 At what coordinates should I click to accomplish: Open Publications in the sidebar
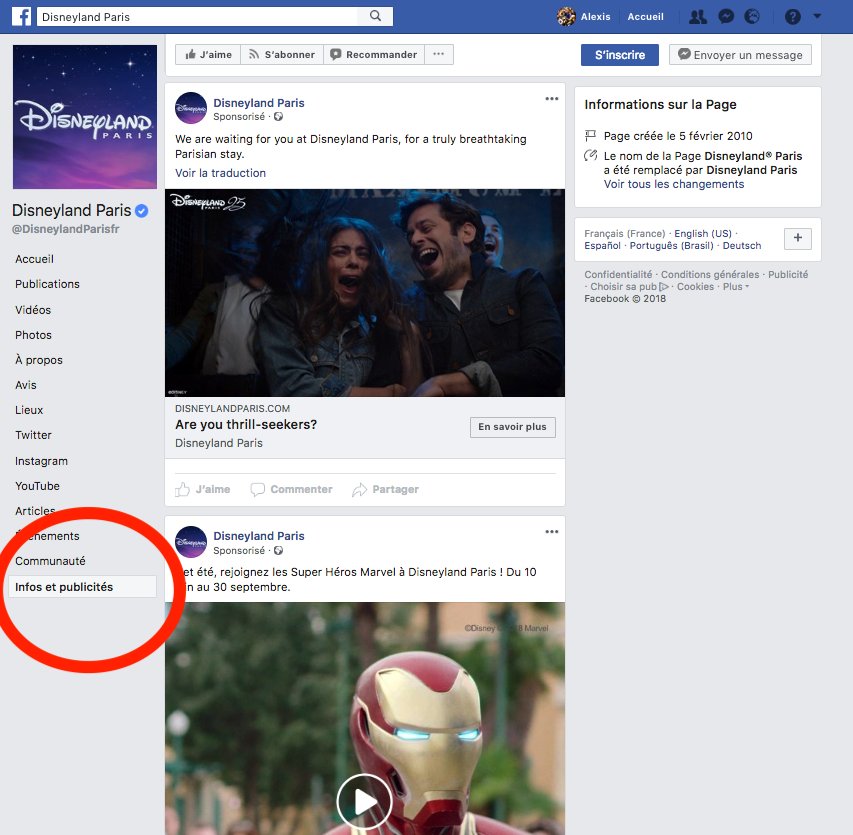pyautogui.click(x=47, y=284)
